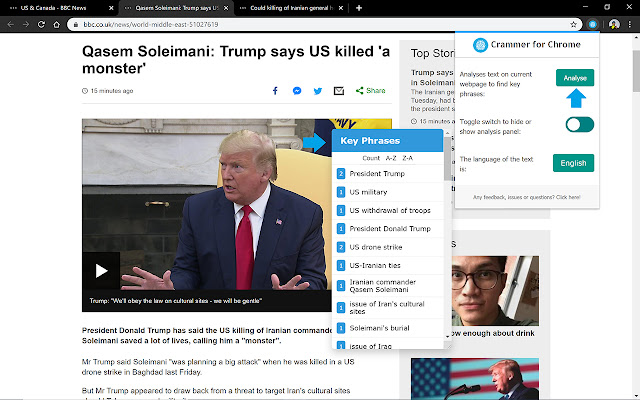Play the Trump video

(101, 271)
